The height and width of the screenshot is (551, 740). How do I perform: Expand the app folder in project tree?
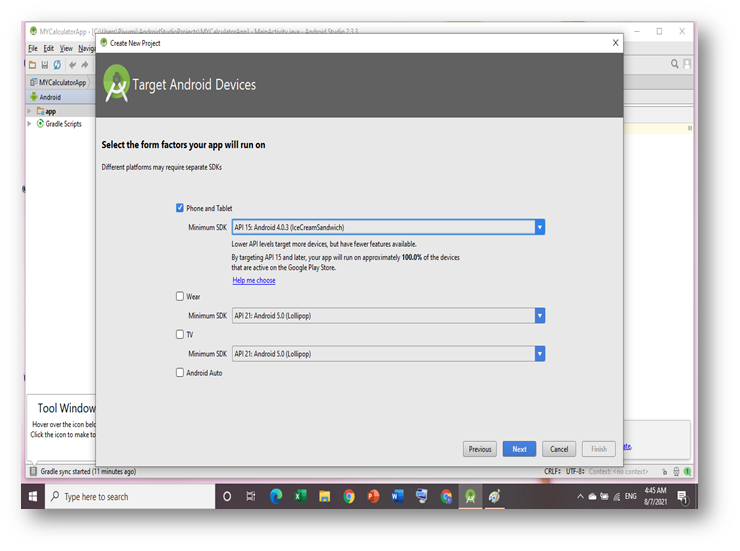click(29, 111)
